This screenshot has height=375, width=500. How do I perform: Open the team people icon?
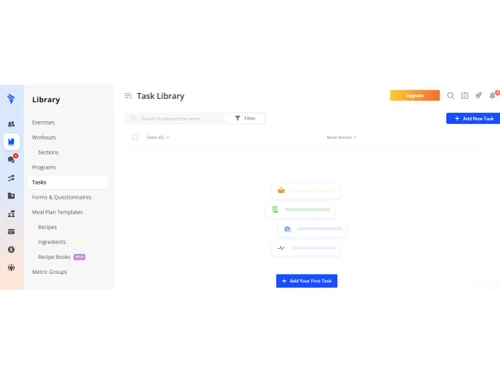(11, 268)
